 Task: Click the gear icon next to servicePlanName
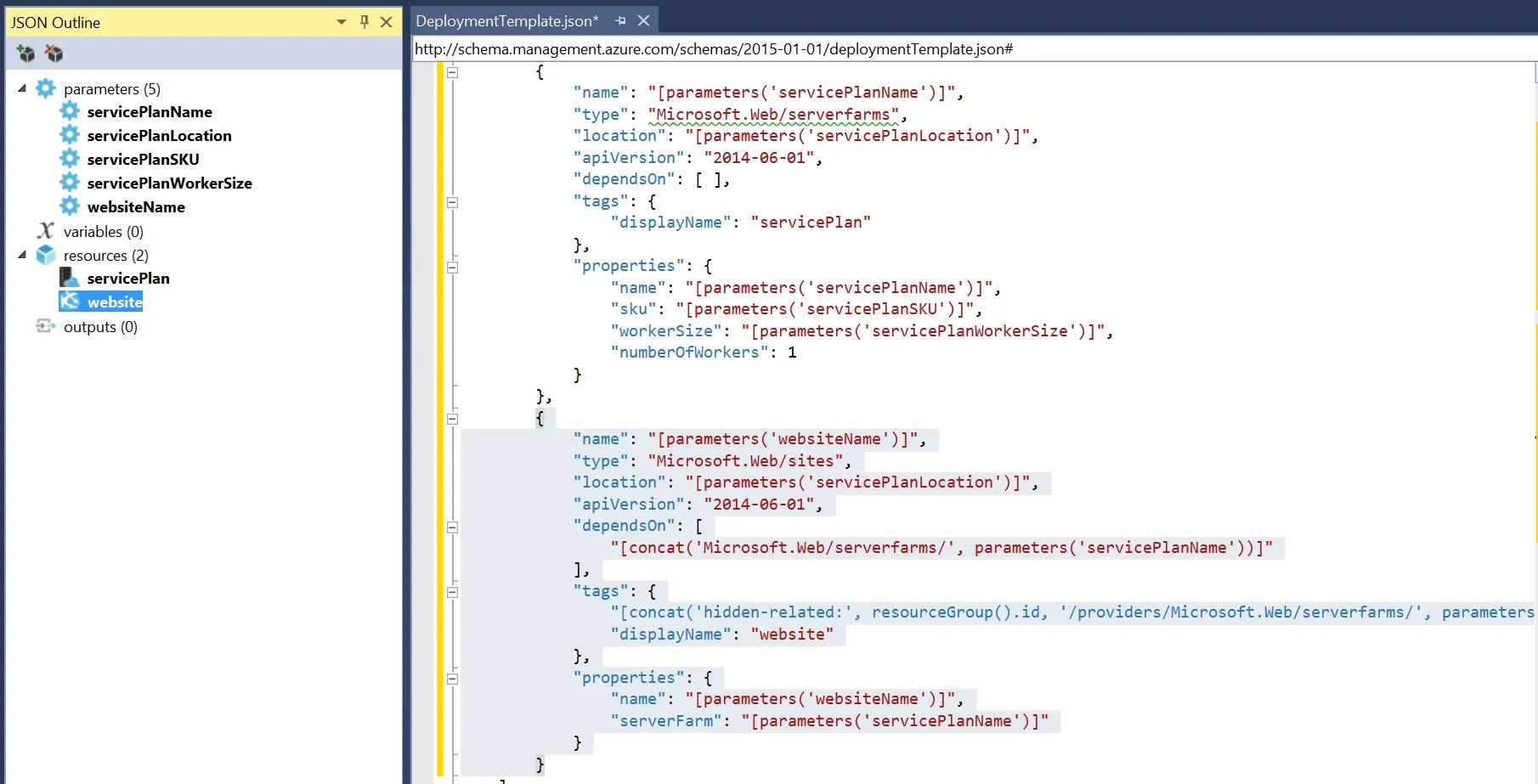[x=70, y=111]
